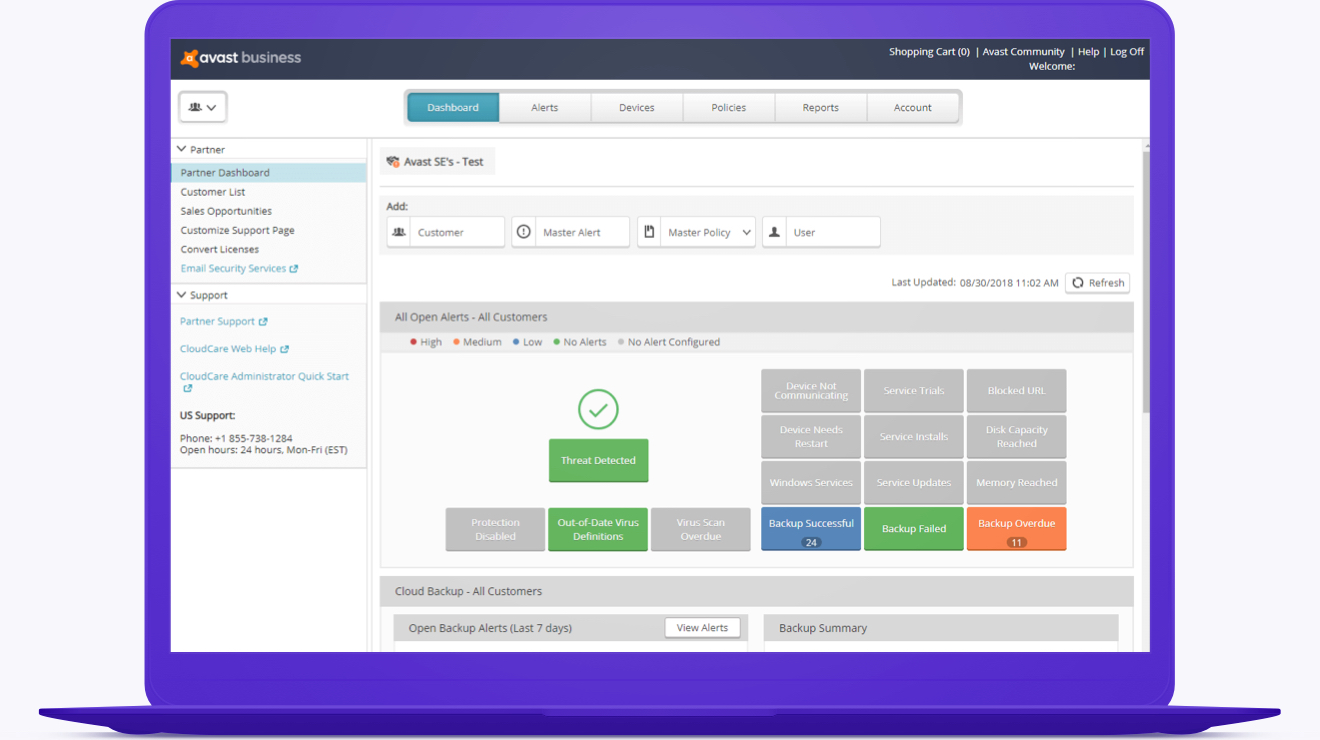Click the blue Backup Successful tile

pyautogui.click(x=811, y=528)
